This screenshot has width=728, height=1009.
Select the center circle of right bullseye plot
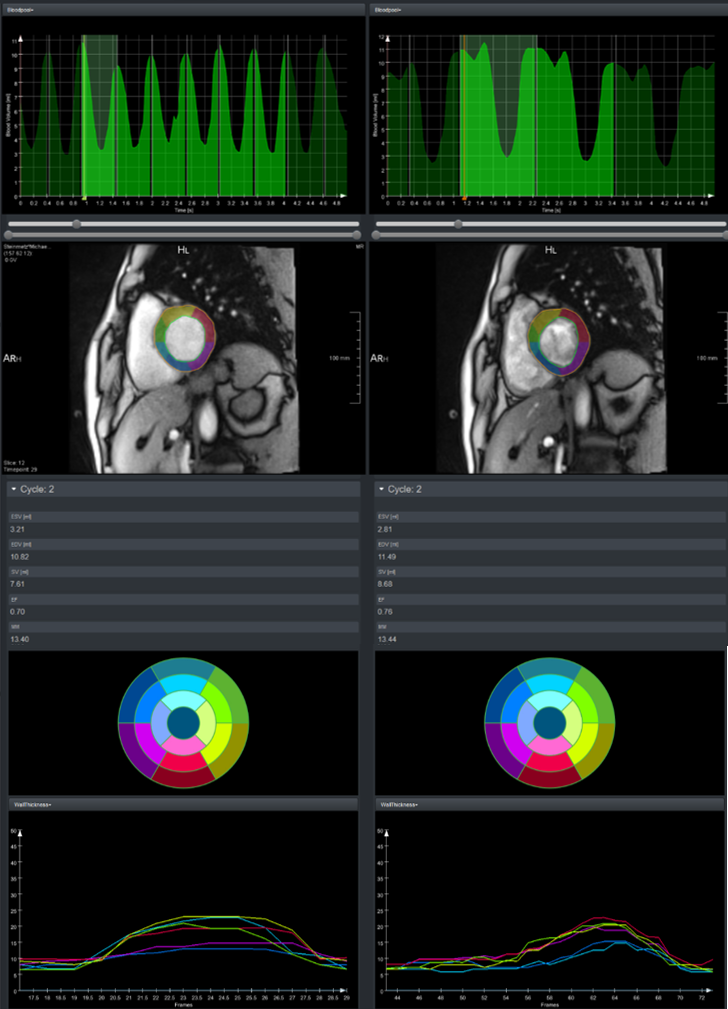pyautogui.click(x=549, y=722)
